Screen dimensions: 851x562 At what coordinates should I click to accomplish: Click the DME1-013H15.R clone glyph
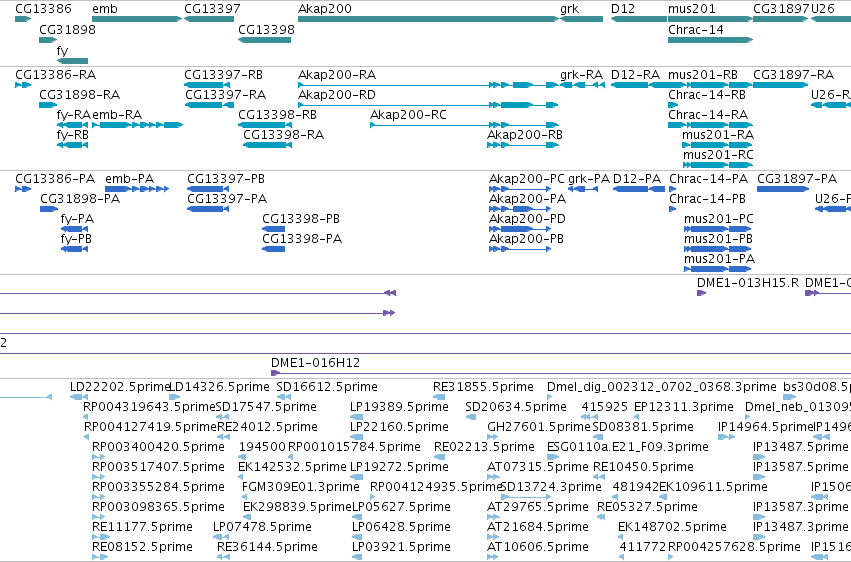coord(701,293)
